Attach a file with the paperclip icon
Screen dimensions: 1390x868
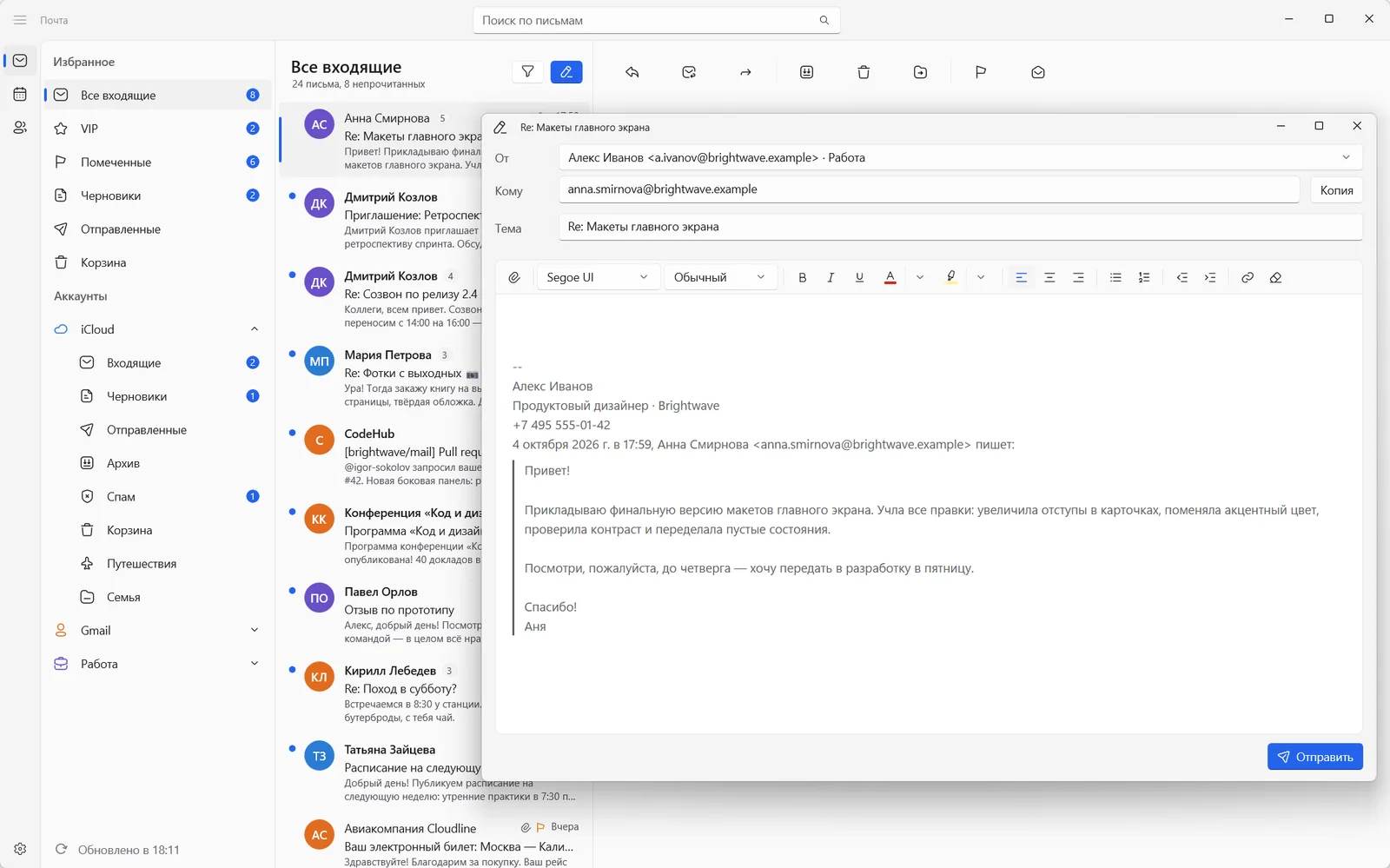pos(514,277)
